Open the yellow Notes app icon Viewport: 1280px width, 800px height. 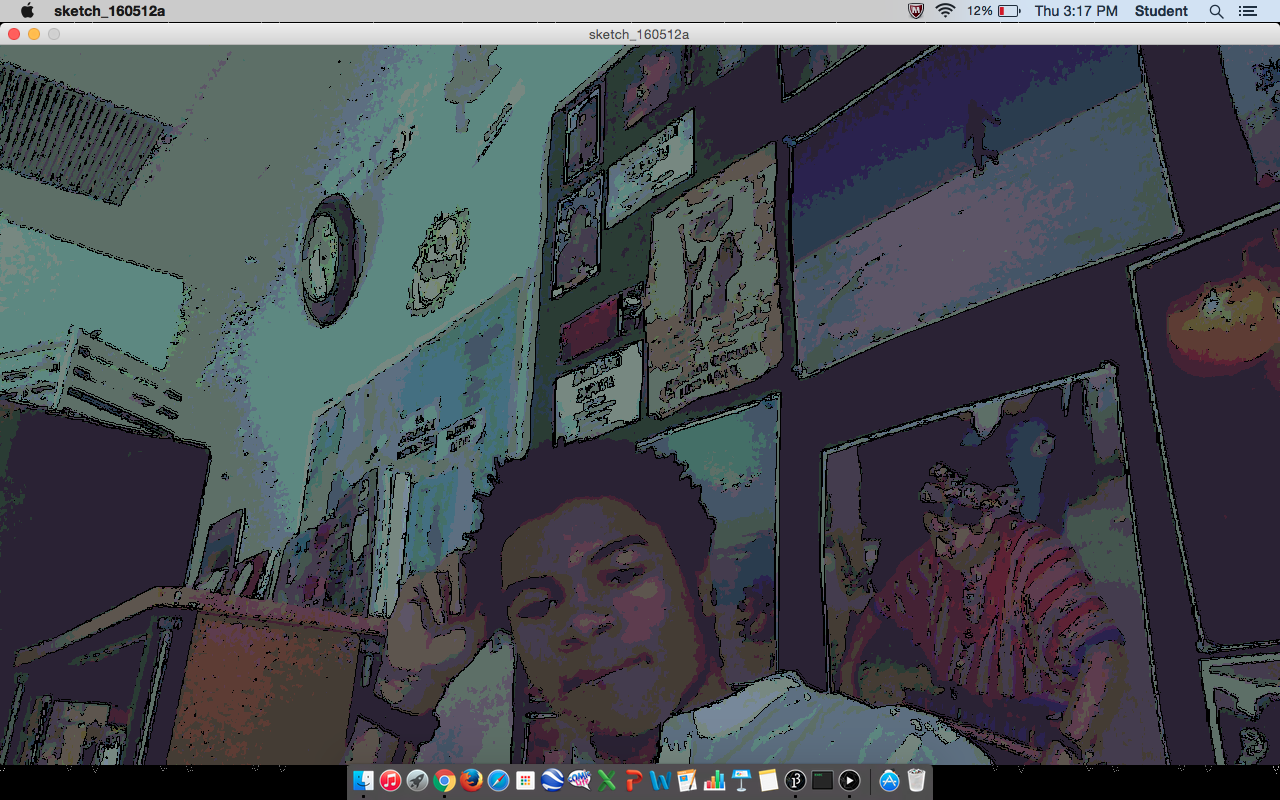coord(769,781)
